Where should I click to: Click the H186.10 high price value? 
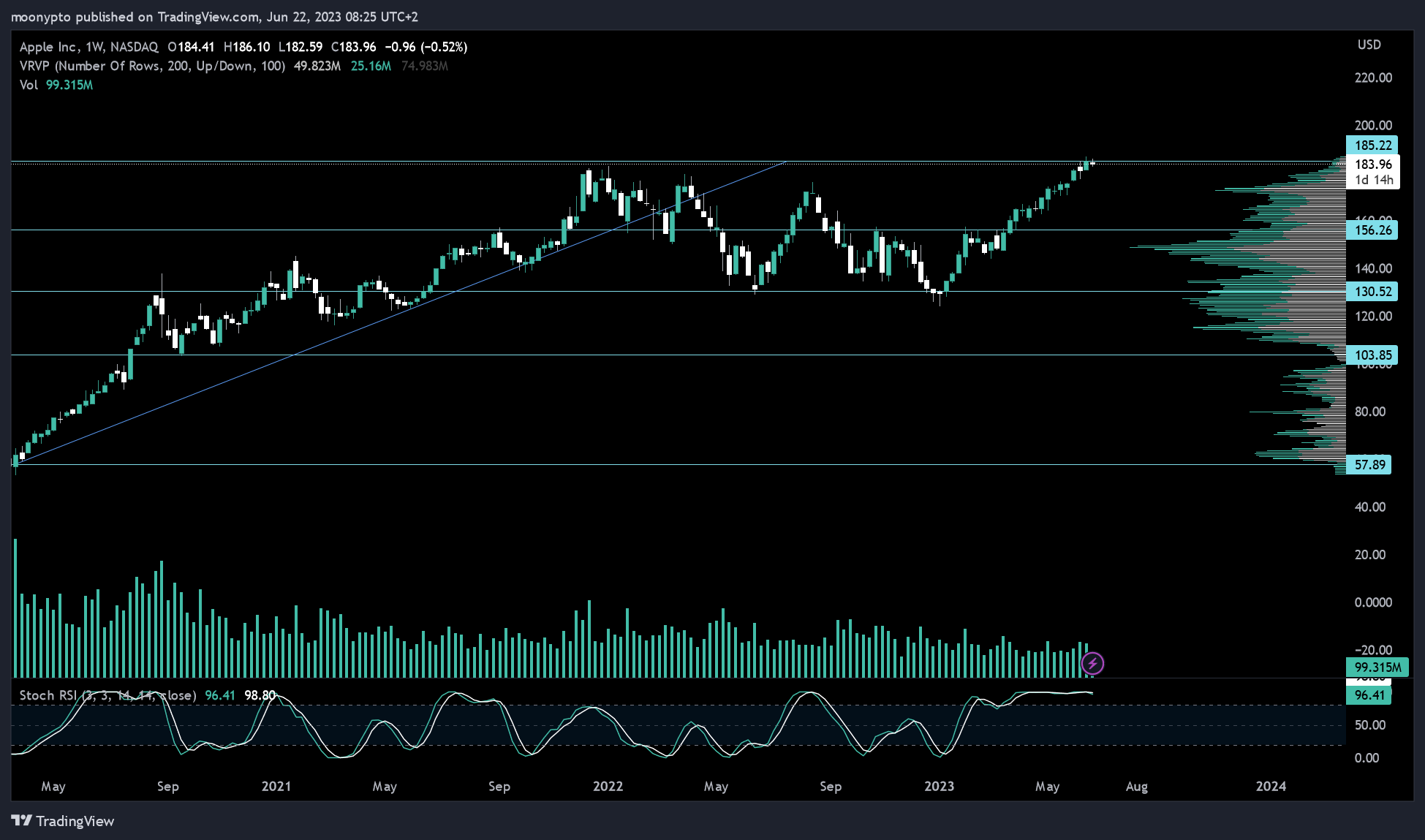247,47
